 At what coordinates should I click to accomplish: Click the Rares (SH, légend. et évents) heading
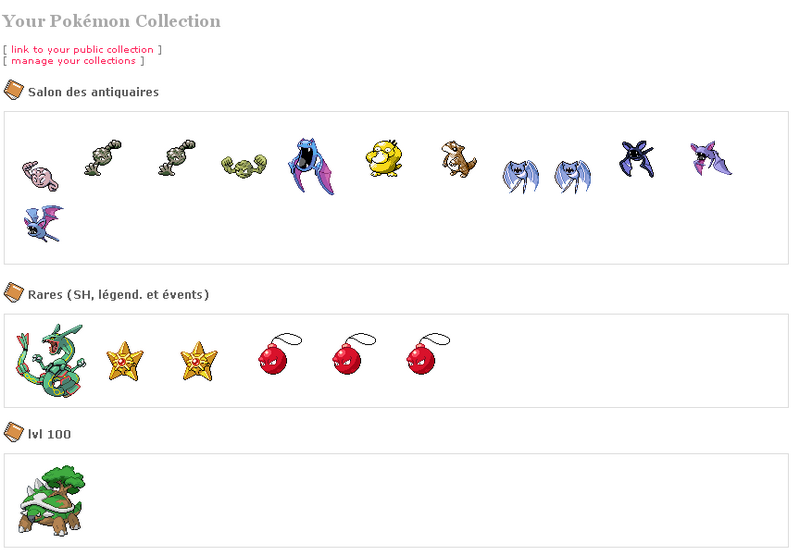[x=118, y=294]
